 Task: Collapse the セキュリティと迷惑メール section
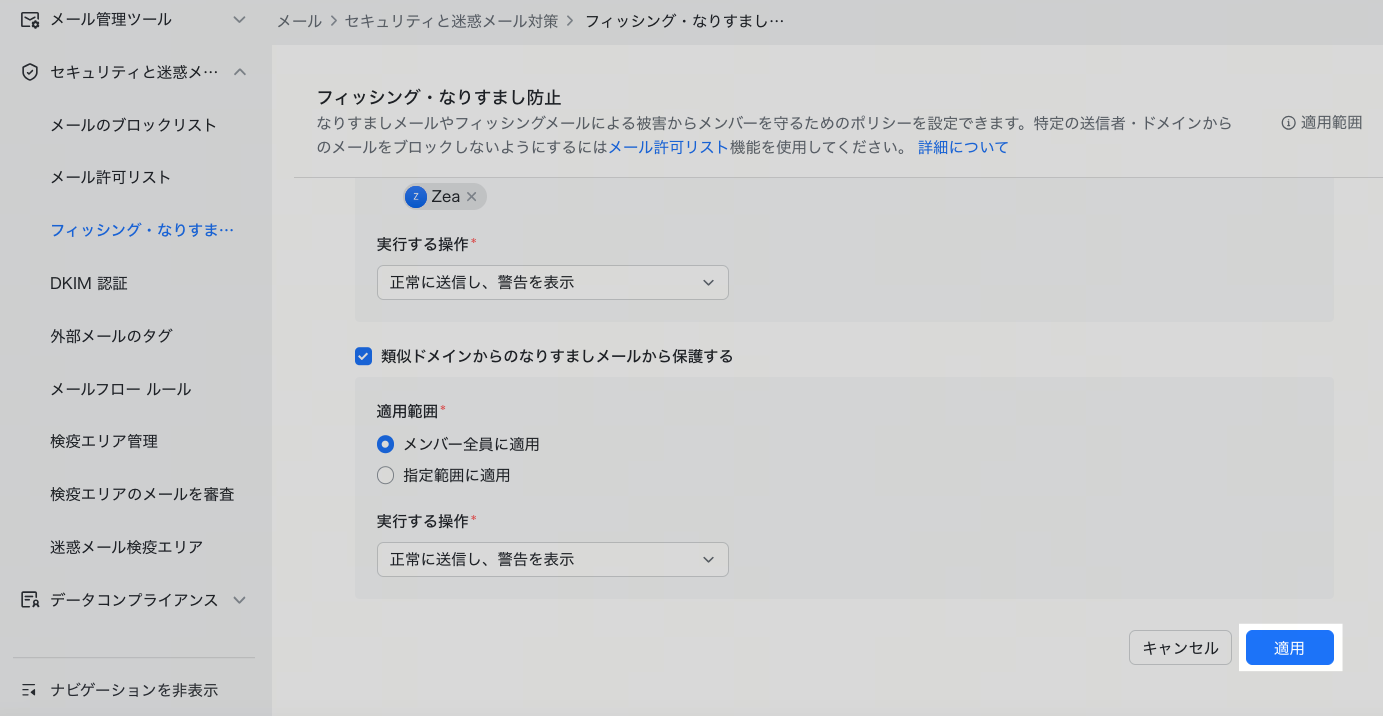point(239,72)
